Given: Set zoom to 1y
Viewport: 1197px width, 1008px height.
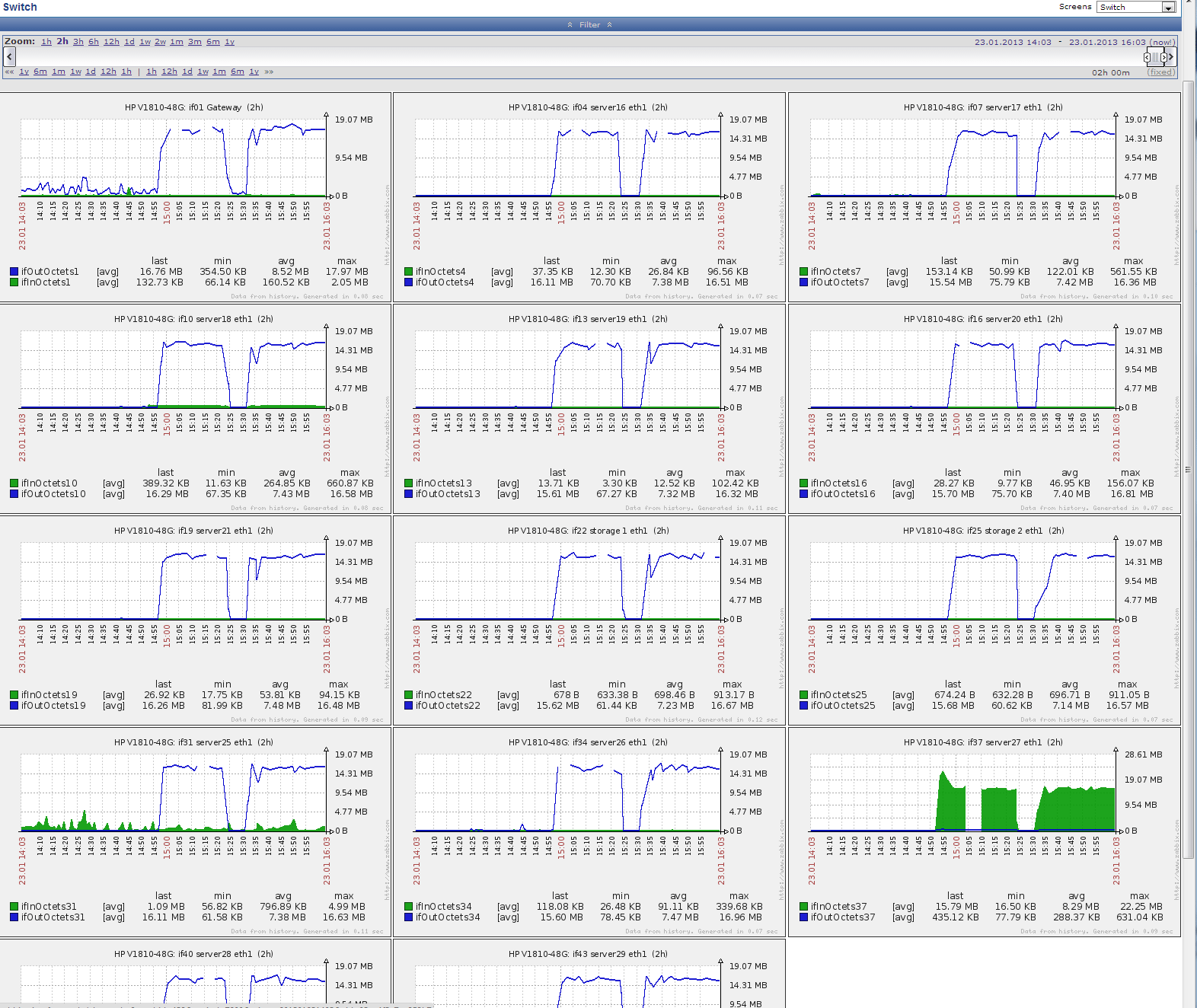Looking at the screenshot, I should 230,42.
